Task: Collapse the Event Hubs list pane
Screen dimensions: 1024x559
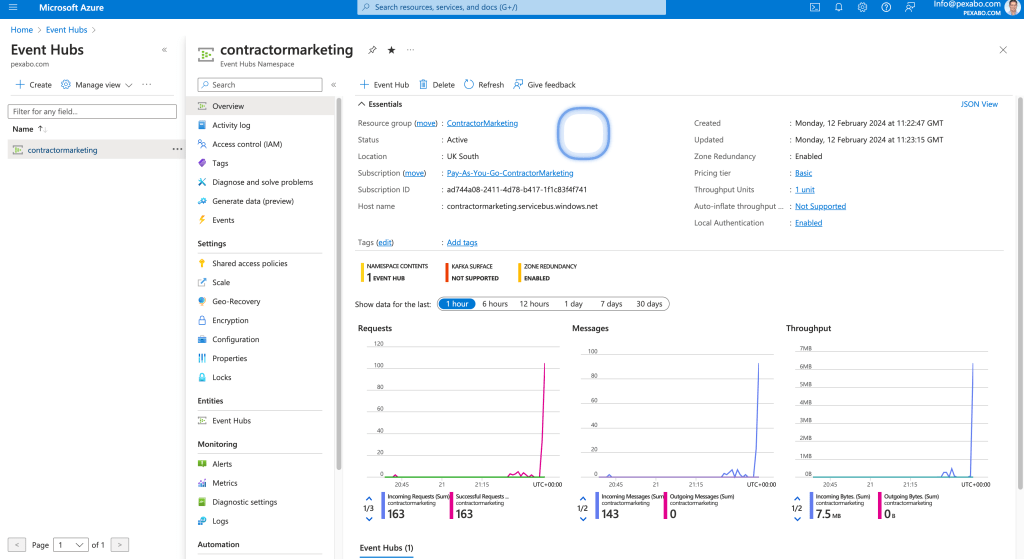Action: pos(165,50)
